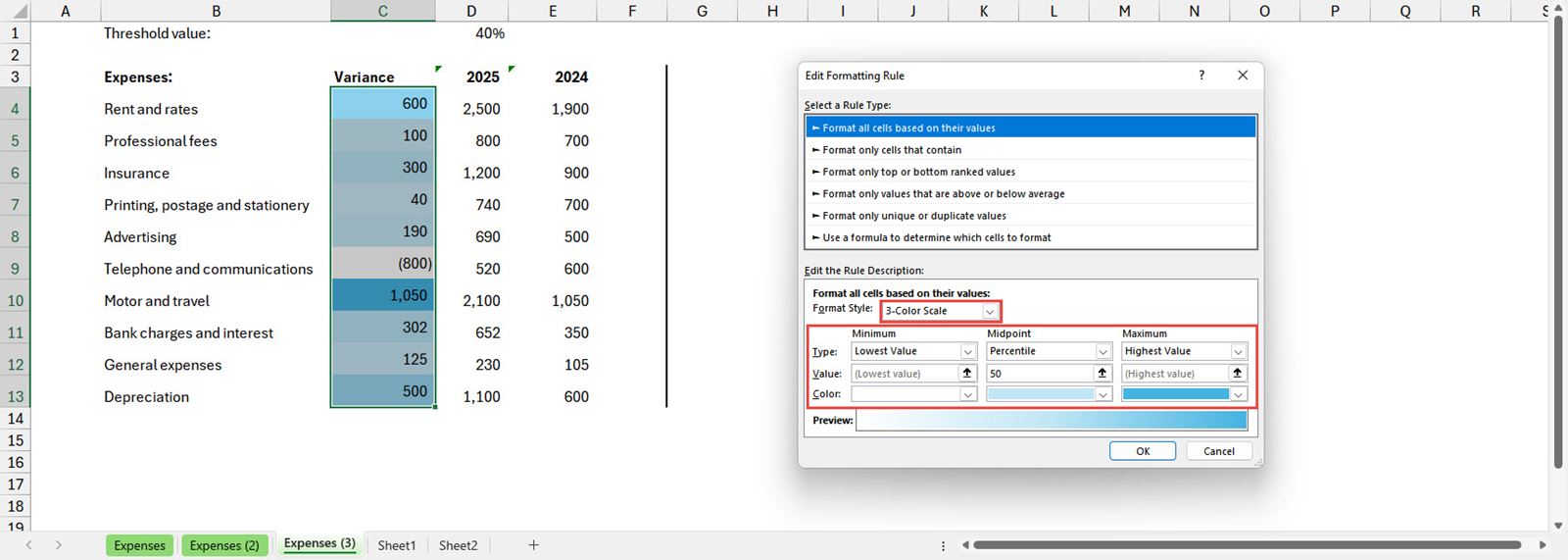This screenshot has width=1568, height=560.
Task: Select column C header
Action: pos(383,11)
